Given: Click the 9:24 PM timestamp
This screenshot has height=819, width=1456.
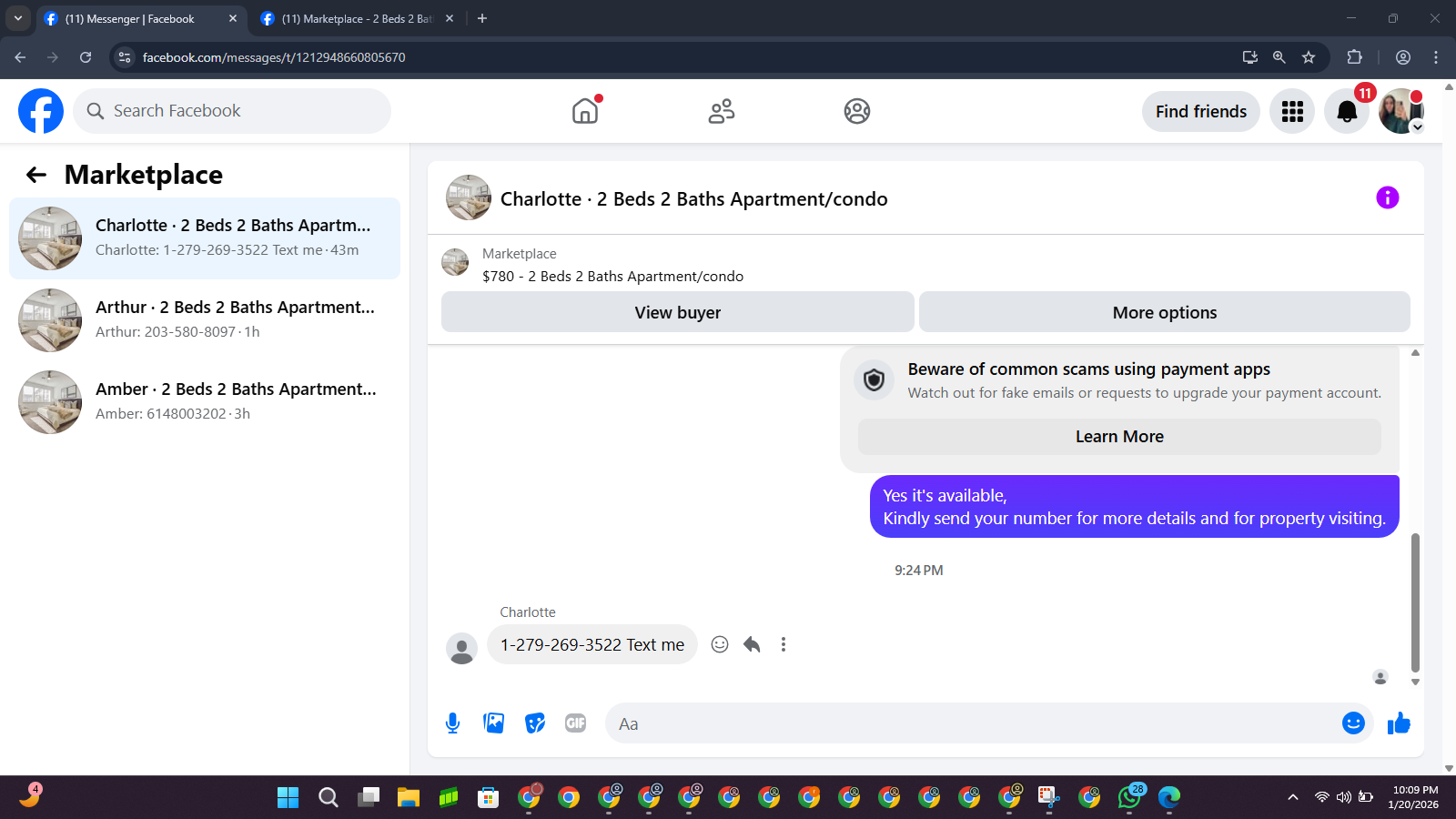Looking at the screenshot, I should click(x=918, y=571).
